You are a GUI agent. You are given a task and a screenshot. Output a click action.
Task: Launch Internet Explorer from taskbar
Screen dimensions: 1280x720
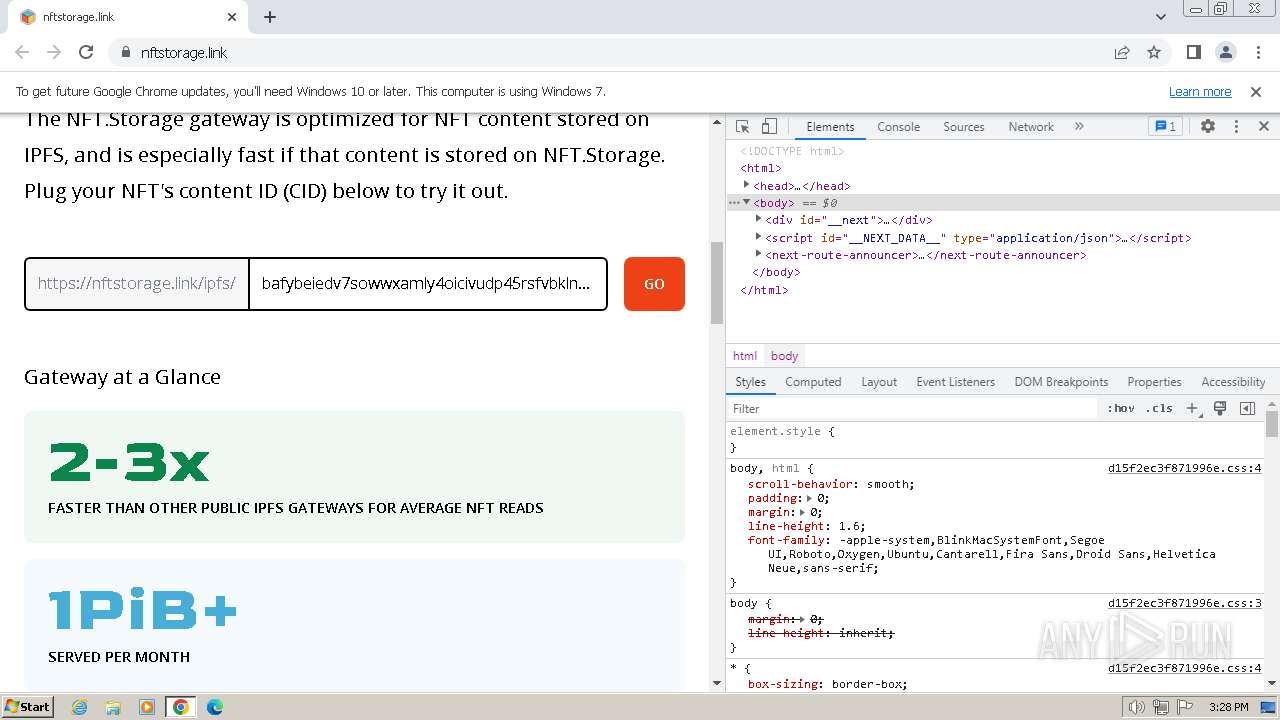point(80,707)
